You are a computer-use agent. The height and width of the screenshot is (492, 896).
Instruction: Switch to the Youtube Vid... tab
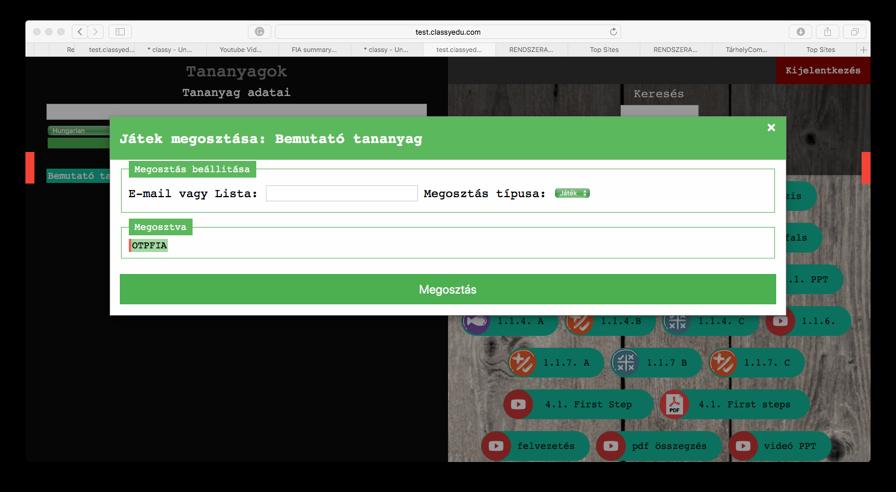pos(240,50)
